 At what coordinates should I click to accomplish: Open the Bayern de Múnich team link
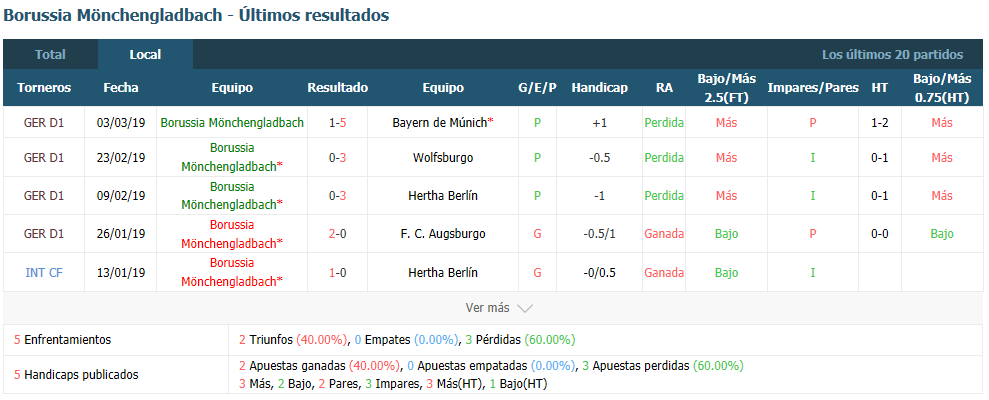click(x=442, y=123)
